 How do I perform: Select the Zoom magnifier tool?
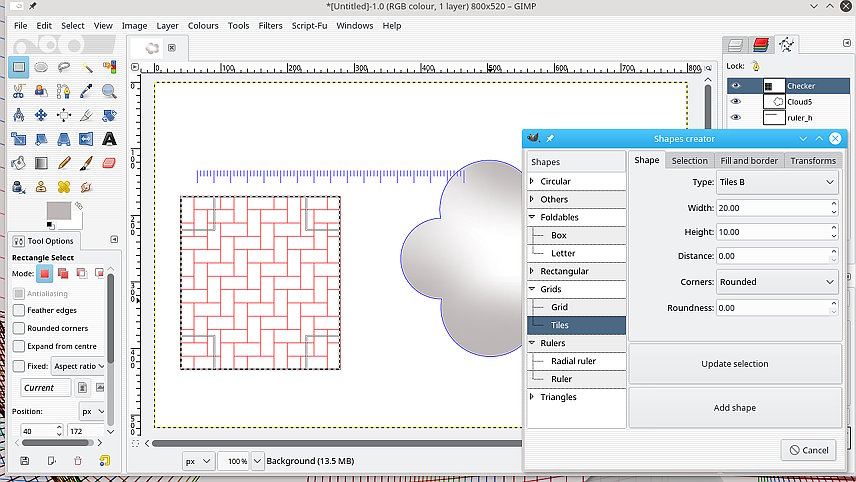(109, 91)
